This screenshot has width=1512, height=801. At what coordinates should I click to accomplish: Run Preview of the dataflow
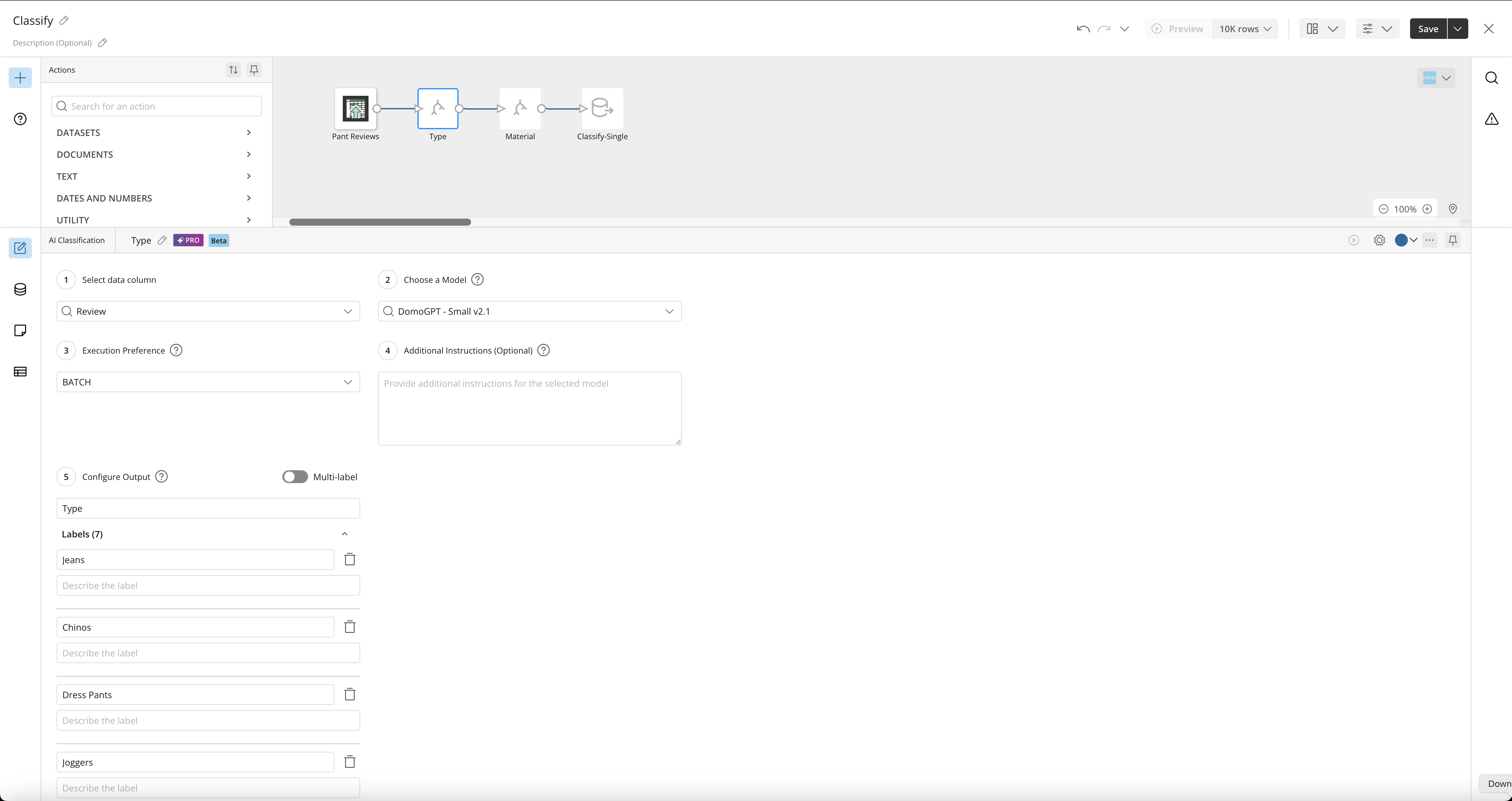[1178, 29]
